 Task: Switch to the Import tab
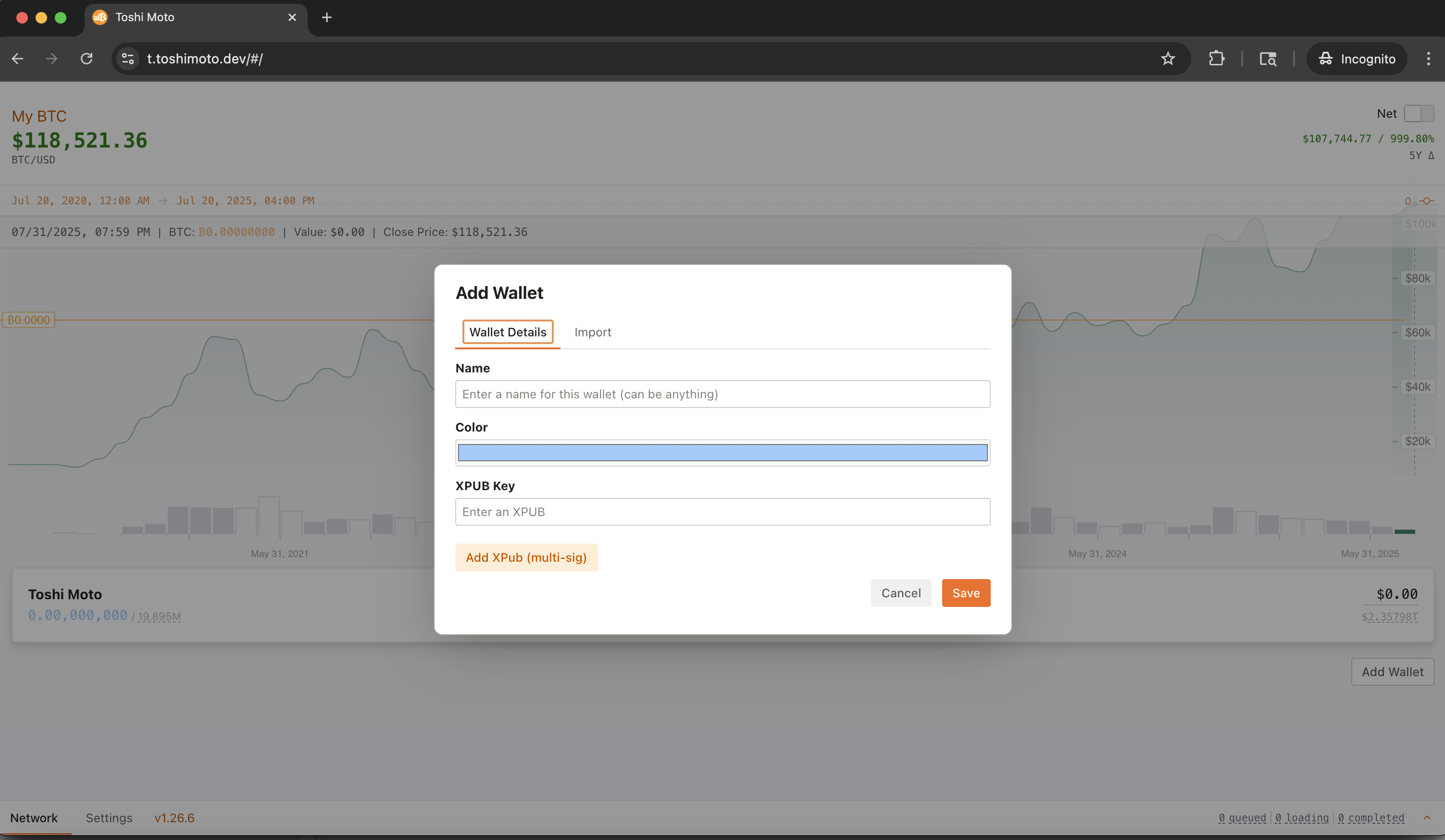[x=593, y=332]
